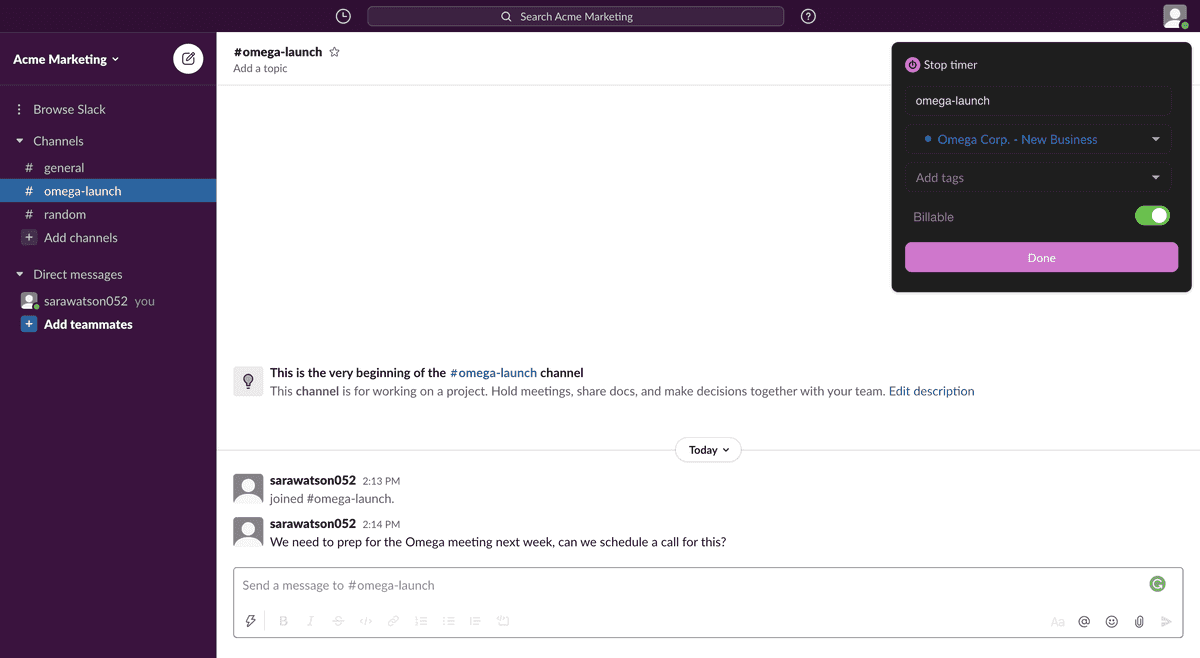Click the compose new message pencil icon
1200x658 pixels.
[x=188, y=58]
